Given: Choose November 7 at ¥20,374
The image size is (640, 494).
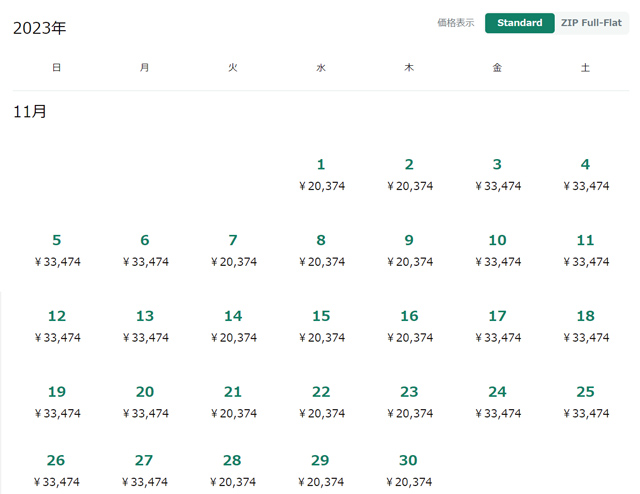Looking at the screenshot, I should (x=233, y=250).
